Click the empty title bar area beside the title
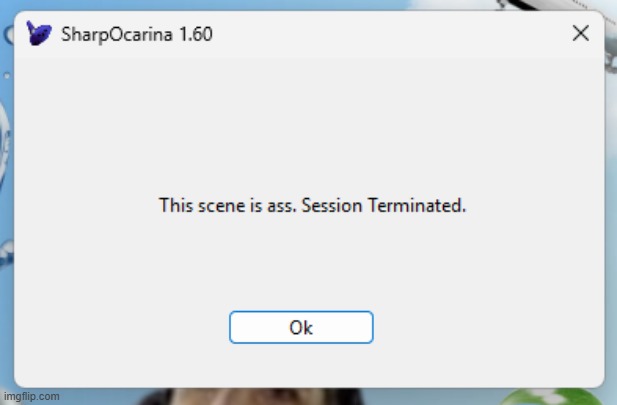 tap(380, 34)
